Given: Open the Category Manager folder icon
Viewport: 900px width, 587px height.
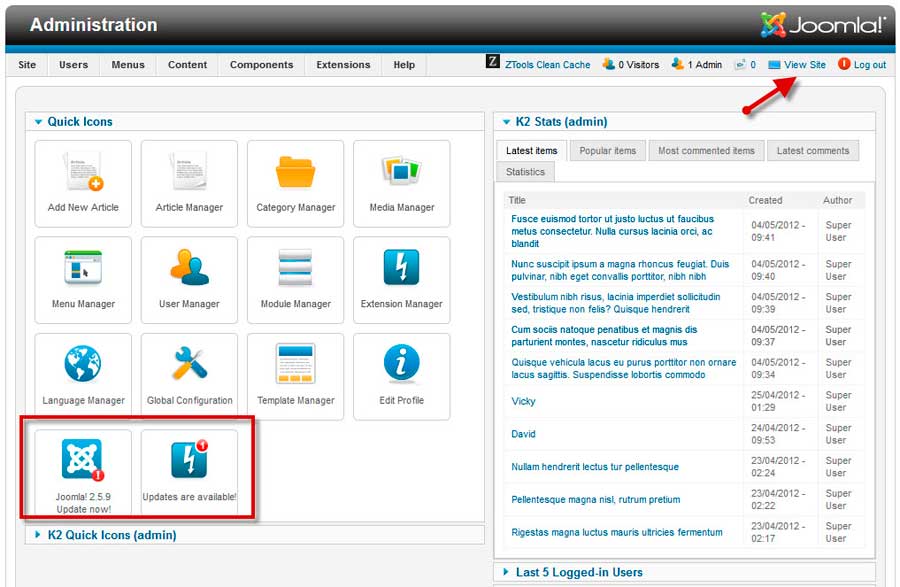Looking at the screenshot, I should [x=296, y=184].
